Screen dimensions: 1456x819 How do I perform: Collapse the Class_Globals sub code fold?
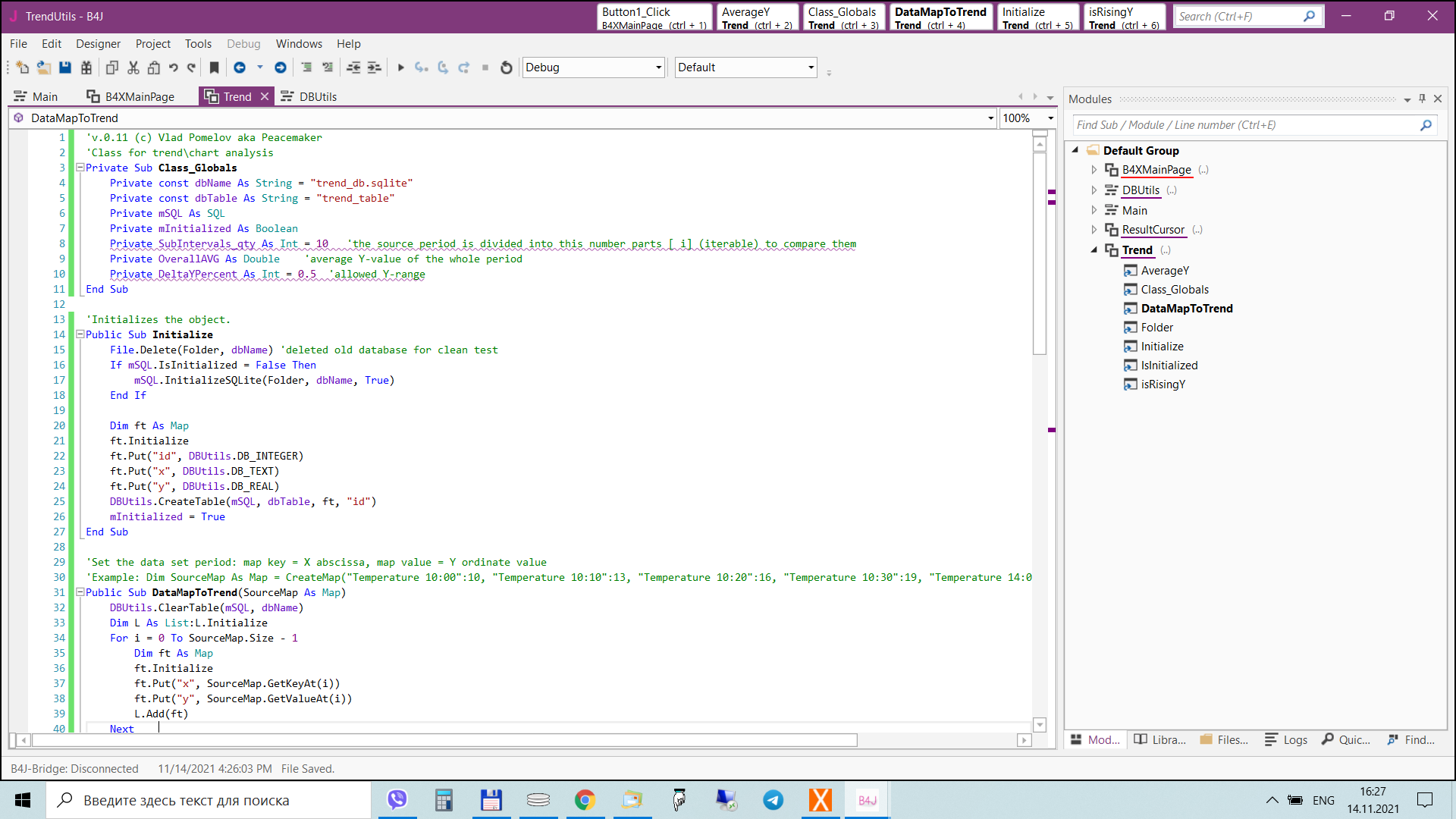pyautogui.click(x=80, y=168)
